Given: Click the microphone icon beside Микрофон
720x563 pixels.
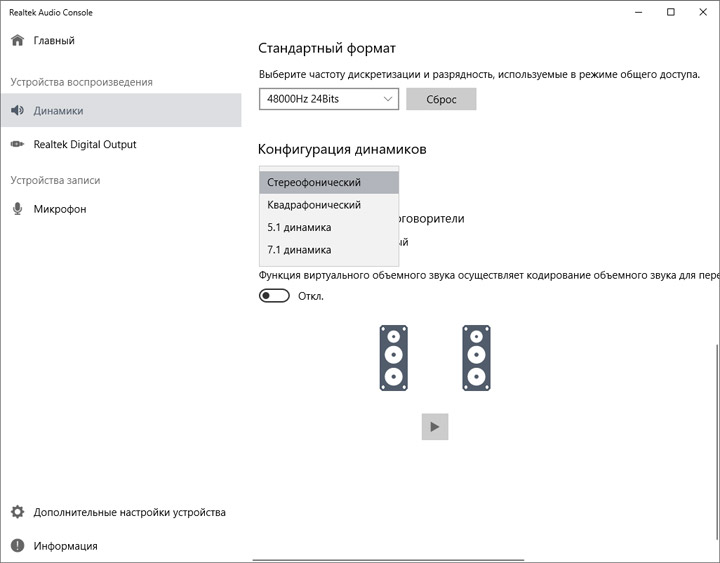Looking at the screenshot, I should click(x=17, y=209).
